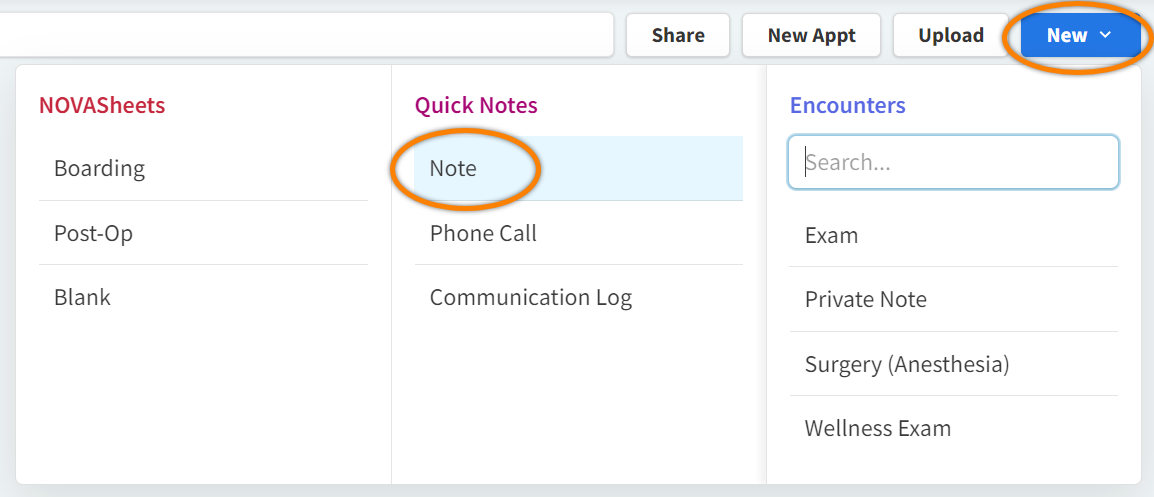
Task: Pick the Wellness Exam encounter
Action: [x=878, y=428]
